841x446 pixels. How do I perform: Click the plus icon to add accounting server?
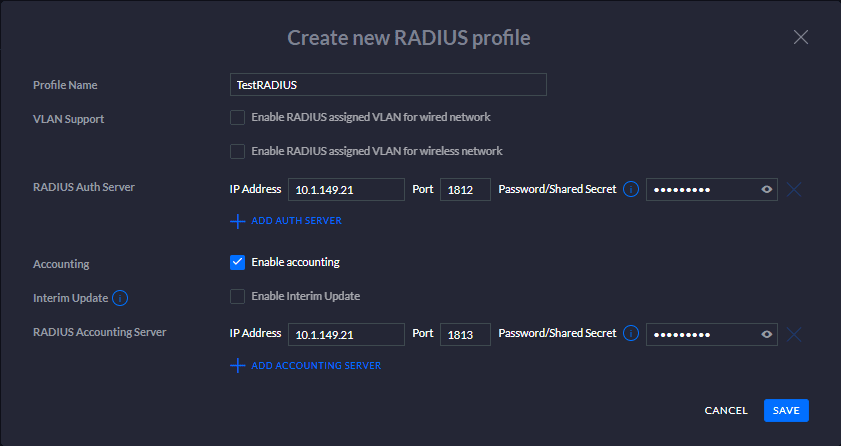click(238, 366)
